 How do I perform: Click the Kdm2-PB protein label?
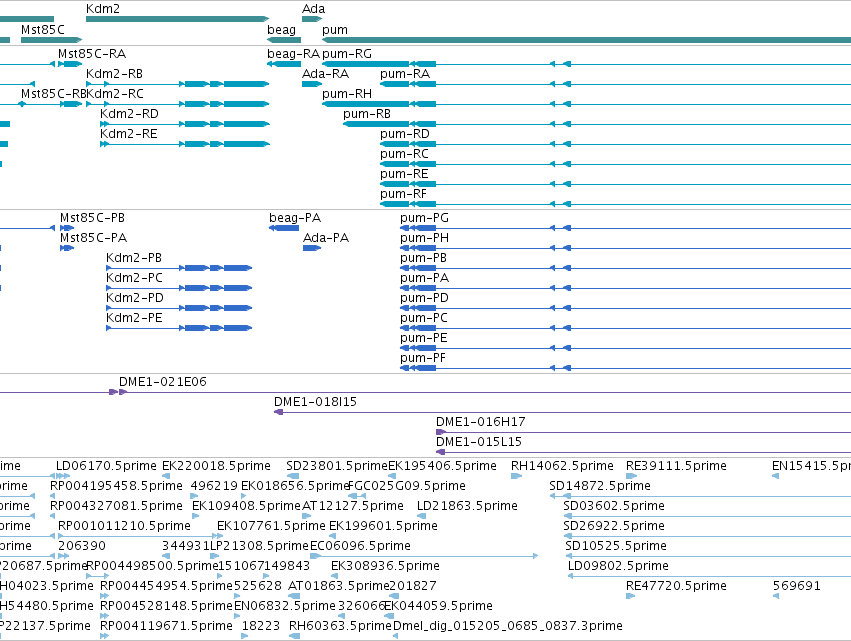point(134,258)
